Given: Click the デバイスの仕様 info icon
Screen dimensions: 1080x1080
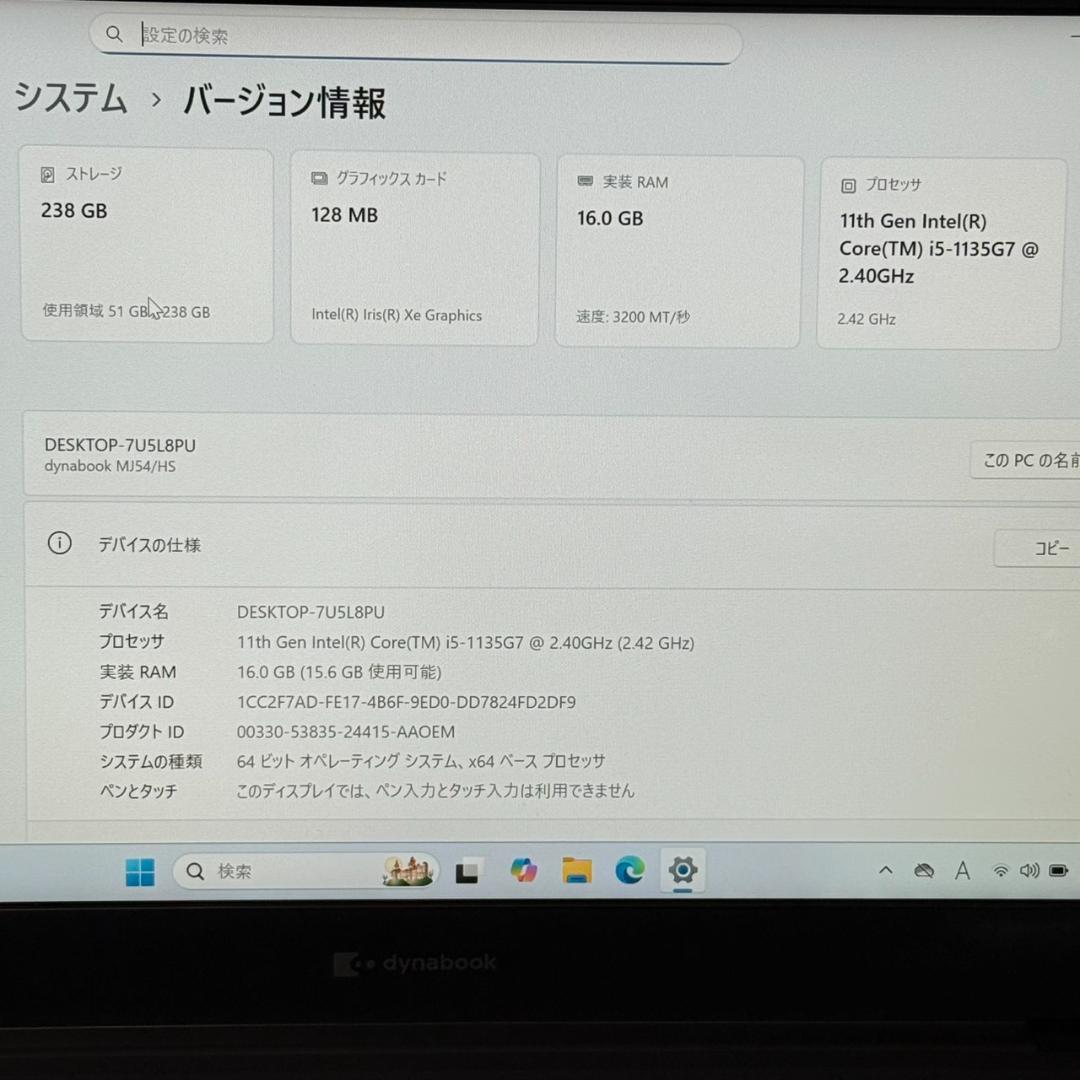Looking at the screenshot, I should coord(59,543).
